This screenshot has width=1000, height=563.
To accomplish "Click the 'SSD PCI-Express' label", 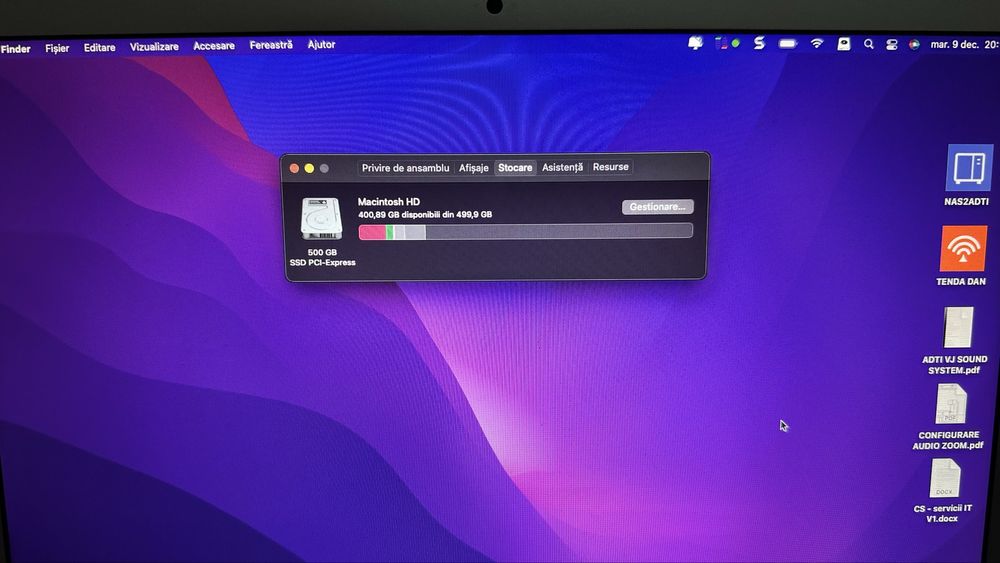I will coord(323,263).
